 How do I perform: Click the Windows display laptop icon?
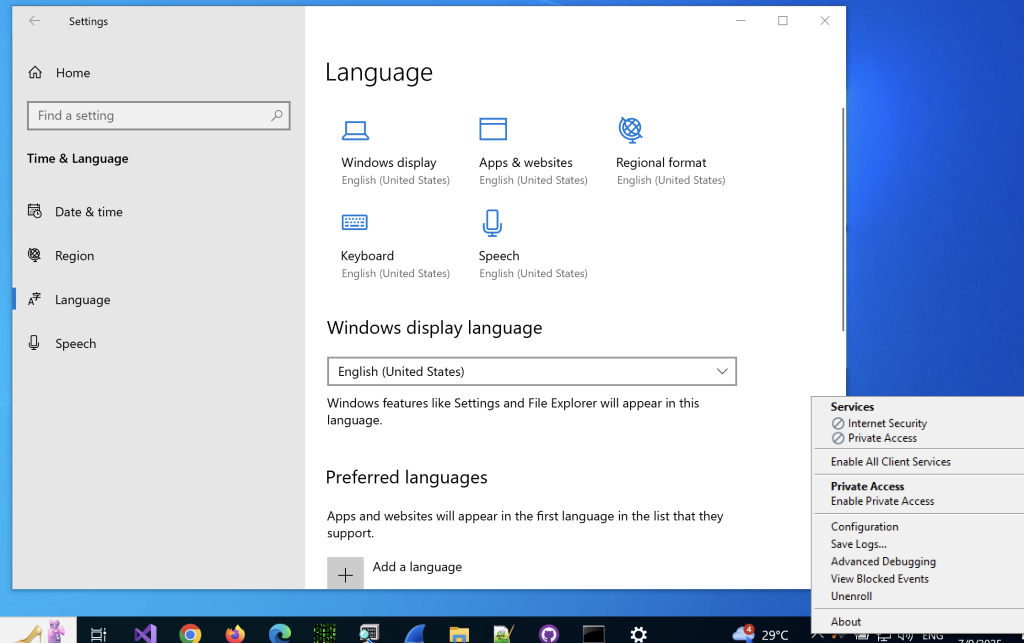tap(355, 131)
